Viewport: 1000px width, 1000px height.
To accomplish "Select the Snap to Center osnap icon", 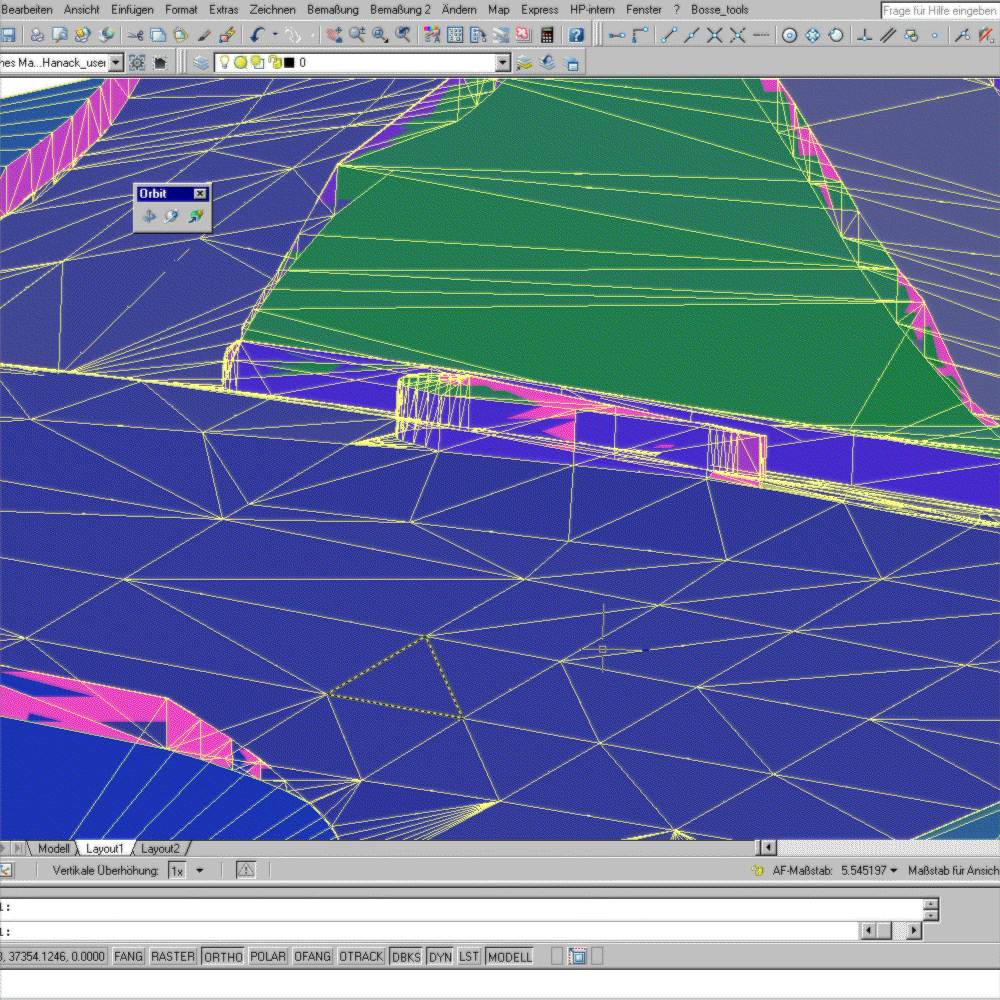I will point(789,35).
